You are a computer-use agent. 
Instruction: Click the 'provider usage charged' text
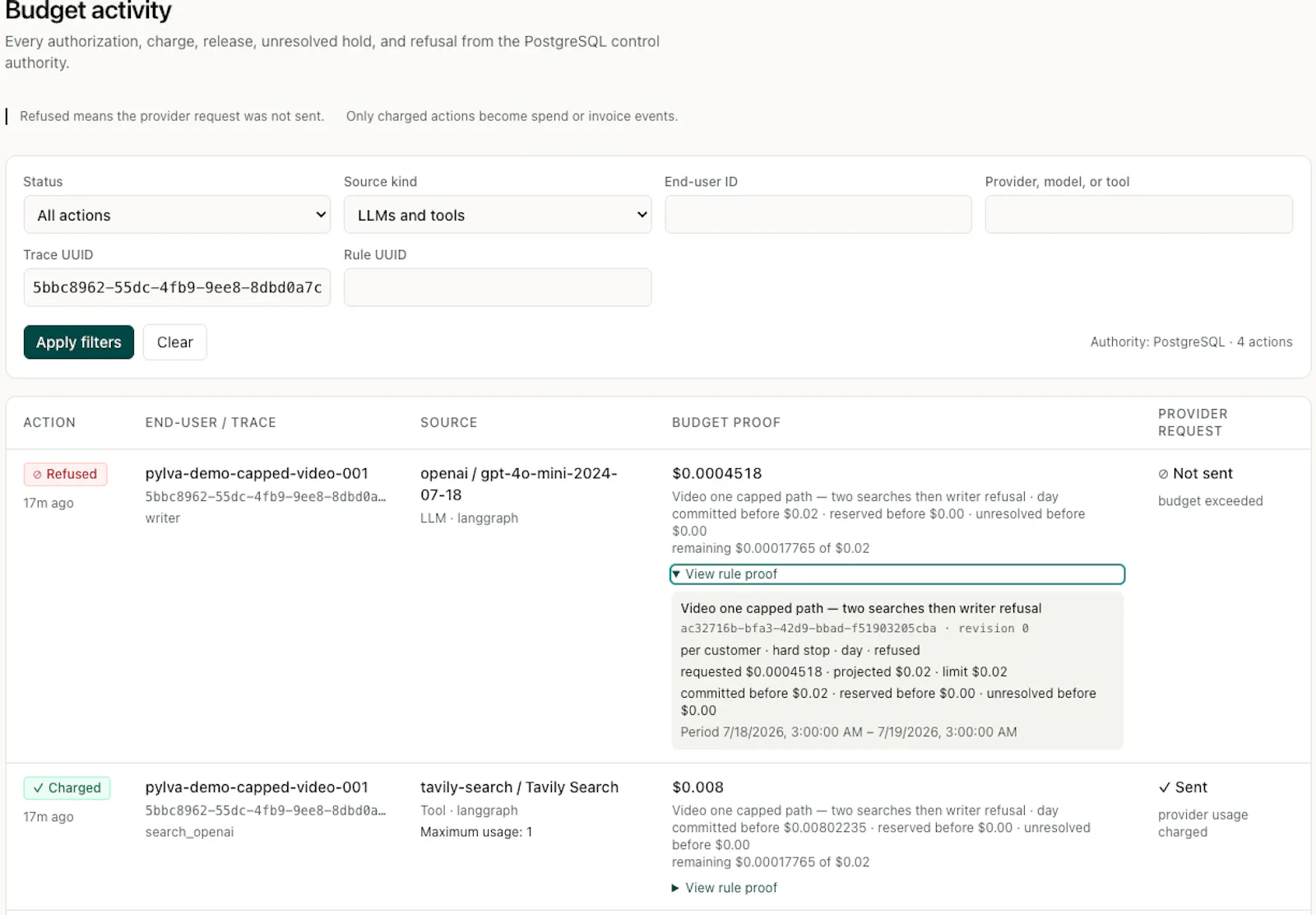pyautogui.click(x=1203, y=823)
